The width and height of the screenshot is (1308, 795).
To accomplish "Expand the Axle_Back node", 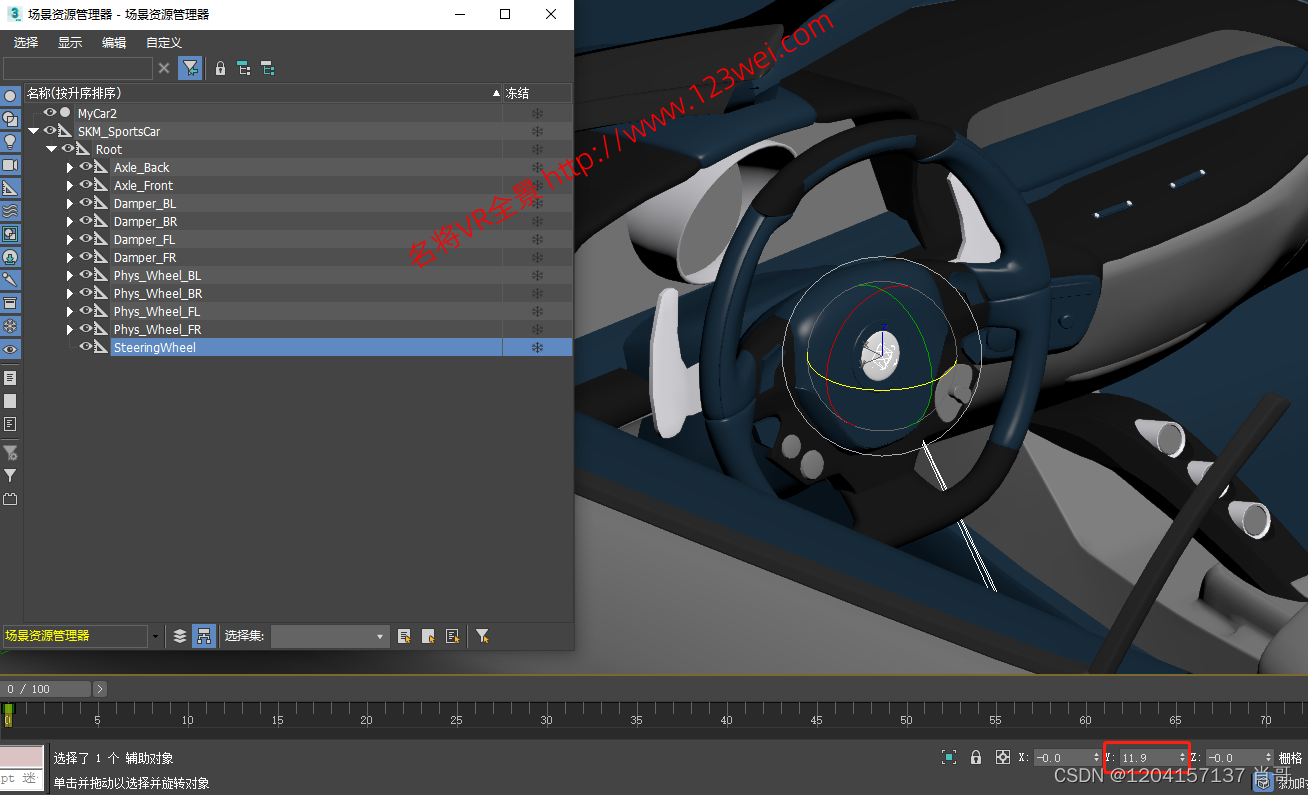I will pyautogui.click(x=70, y=167).
